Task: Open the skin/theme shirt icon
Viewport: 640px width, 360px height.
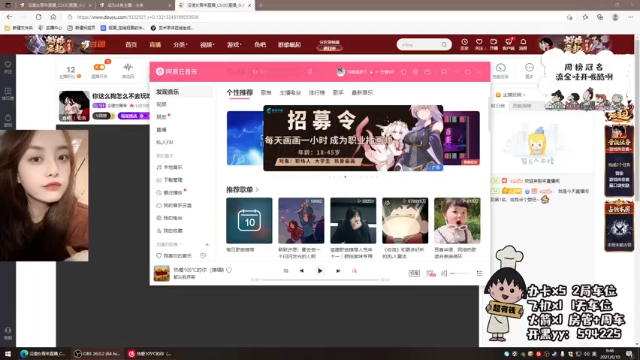Action: (403, 72)
